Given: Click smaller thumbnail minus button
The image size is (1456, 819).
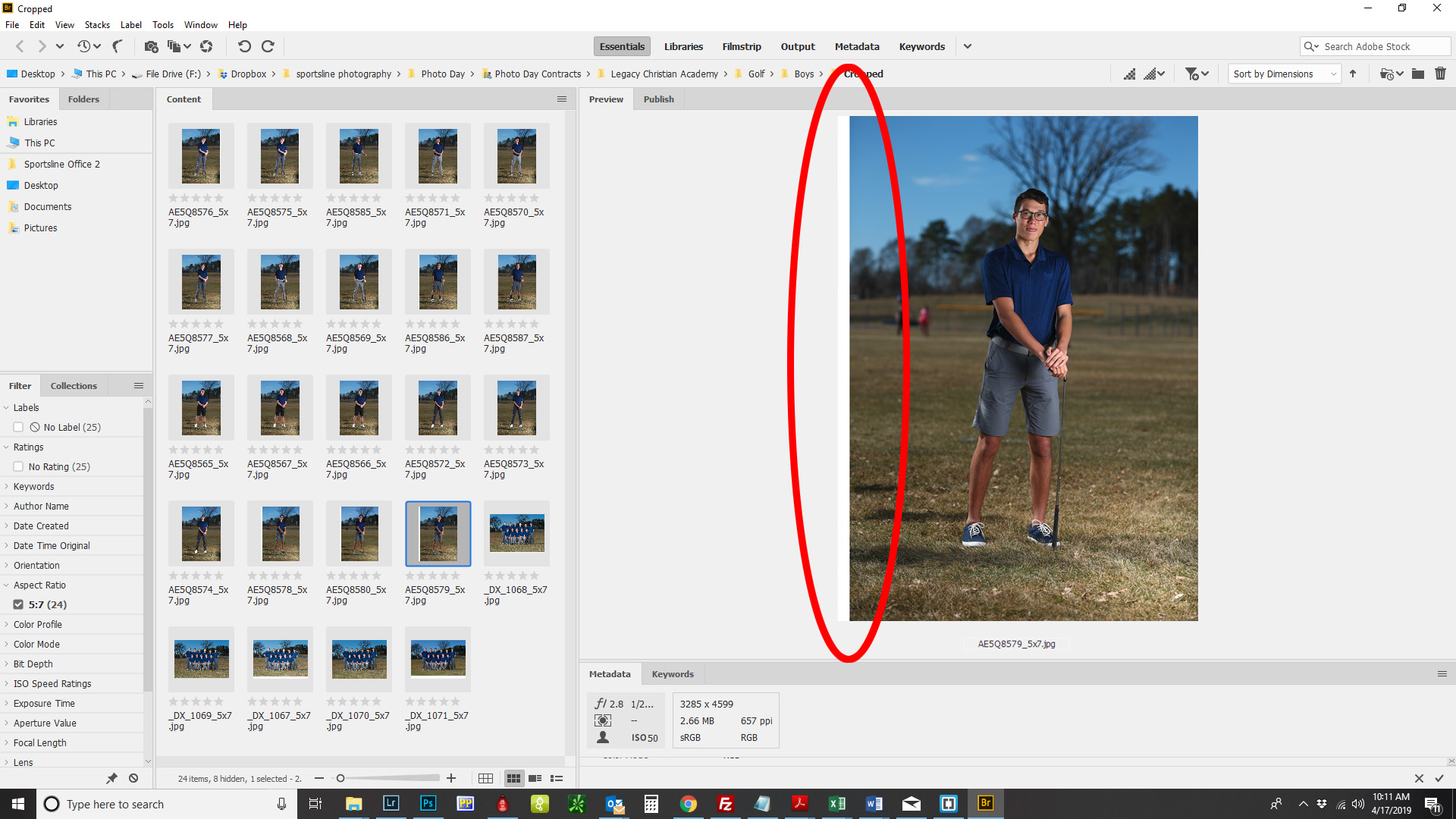Looking at the screenshot, I should pos(319,778).
